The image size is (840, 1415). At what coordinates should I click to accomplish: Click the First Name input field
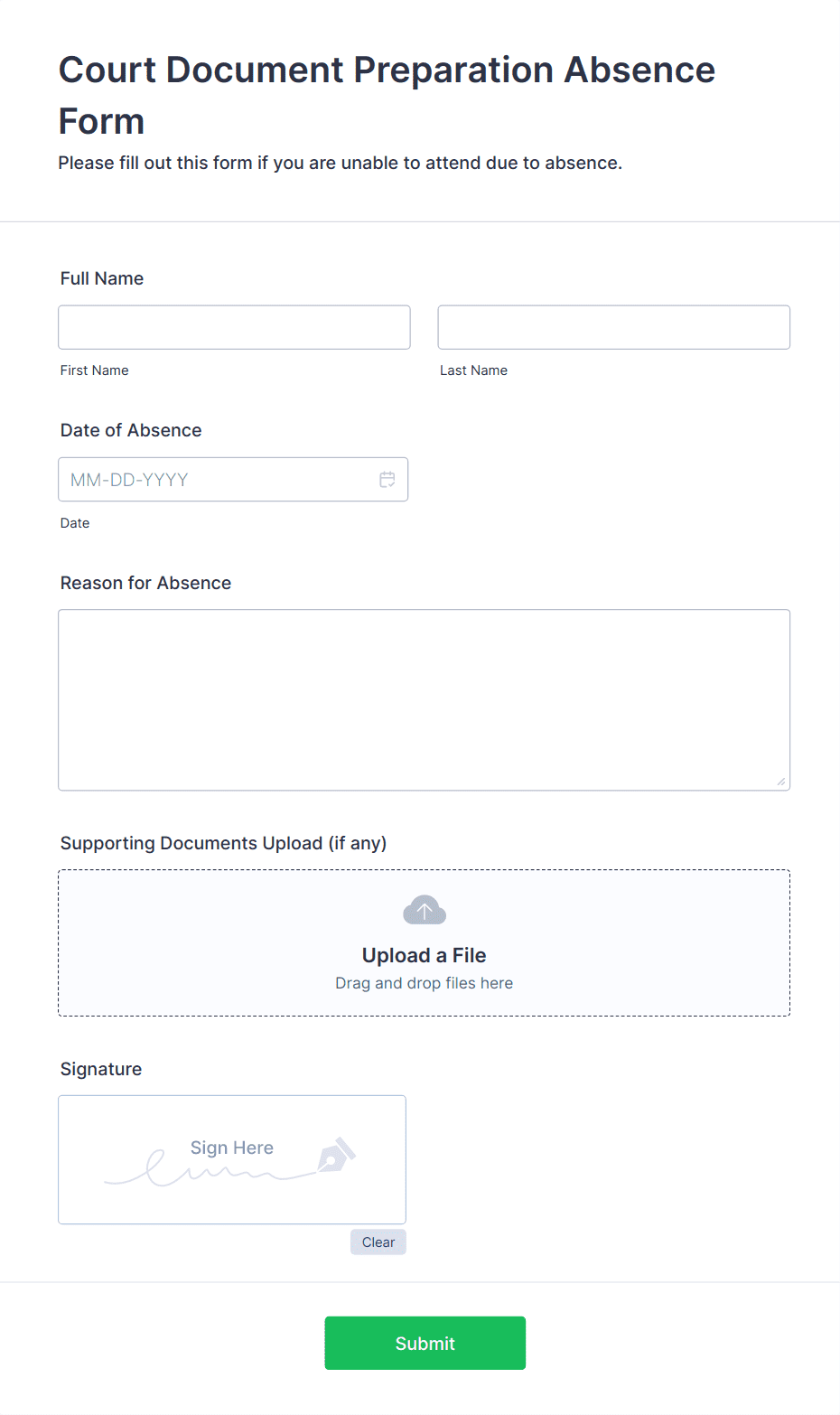coord(234,327)
